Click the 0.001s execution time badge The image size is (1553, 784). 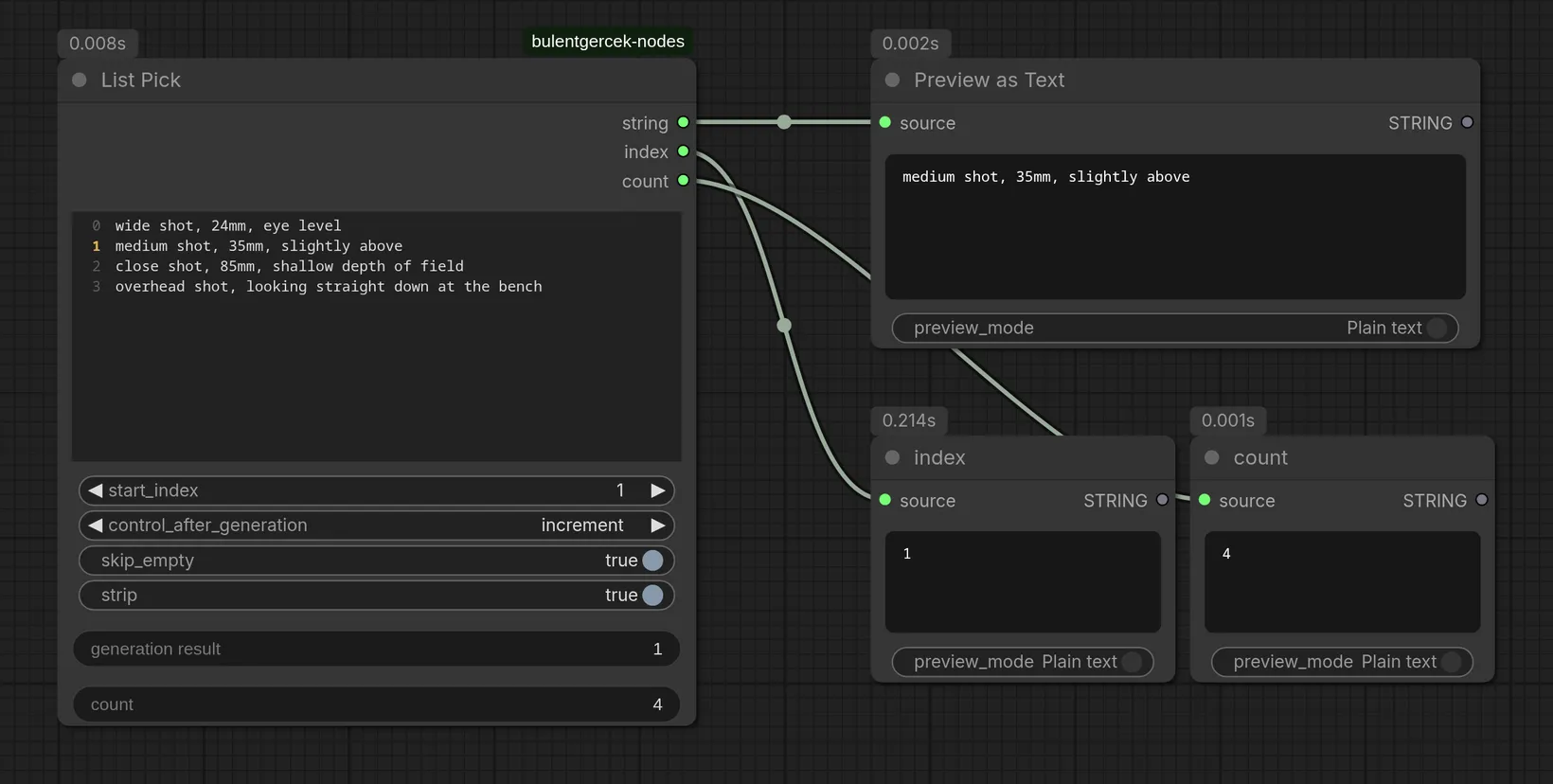pyautogui.click(x=1228, y=420)
